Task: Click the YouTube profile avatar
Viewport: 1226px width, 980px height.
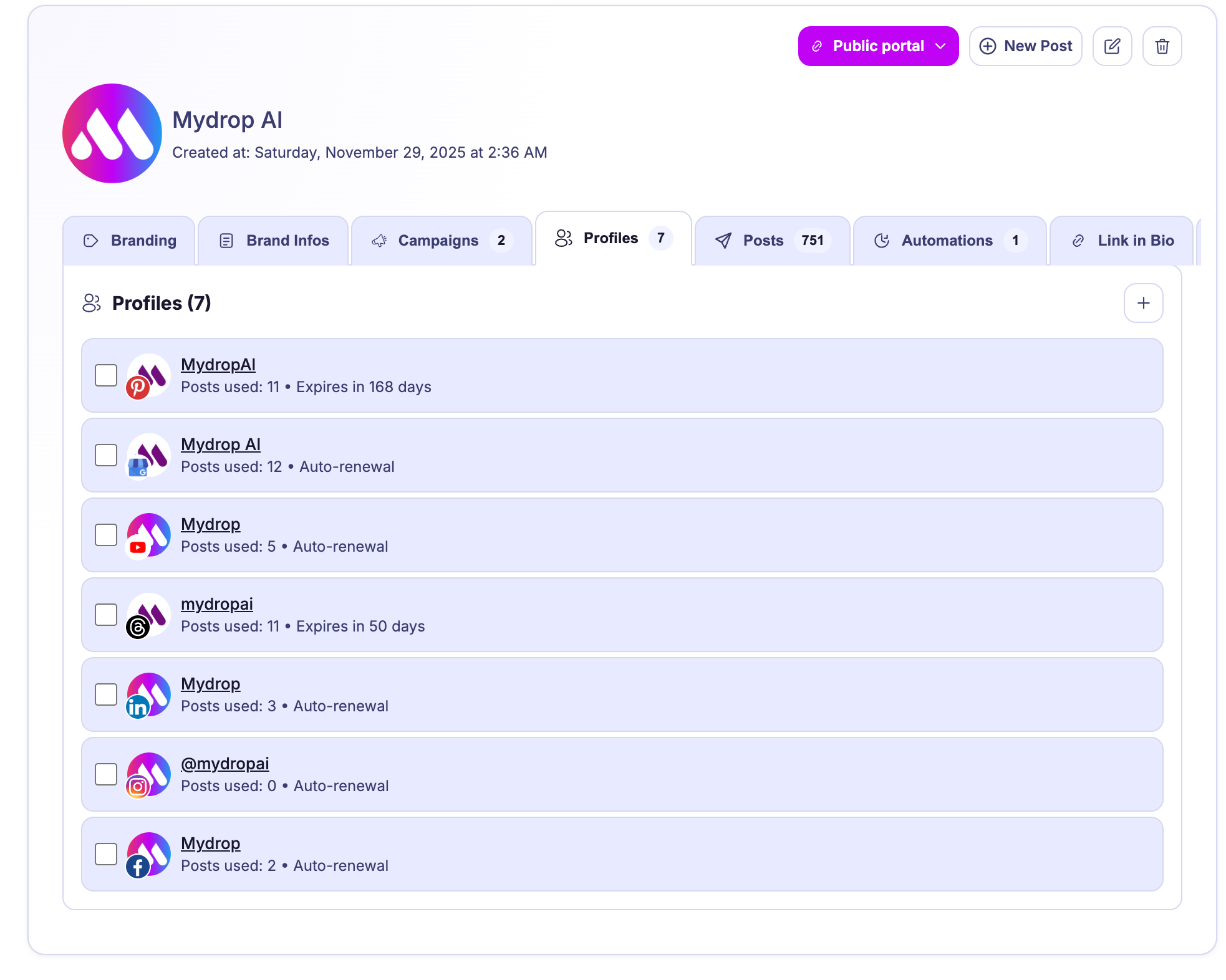Action: (148, 536)
